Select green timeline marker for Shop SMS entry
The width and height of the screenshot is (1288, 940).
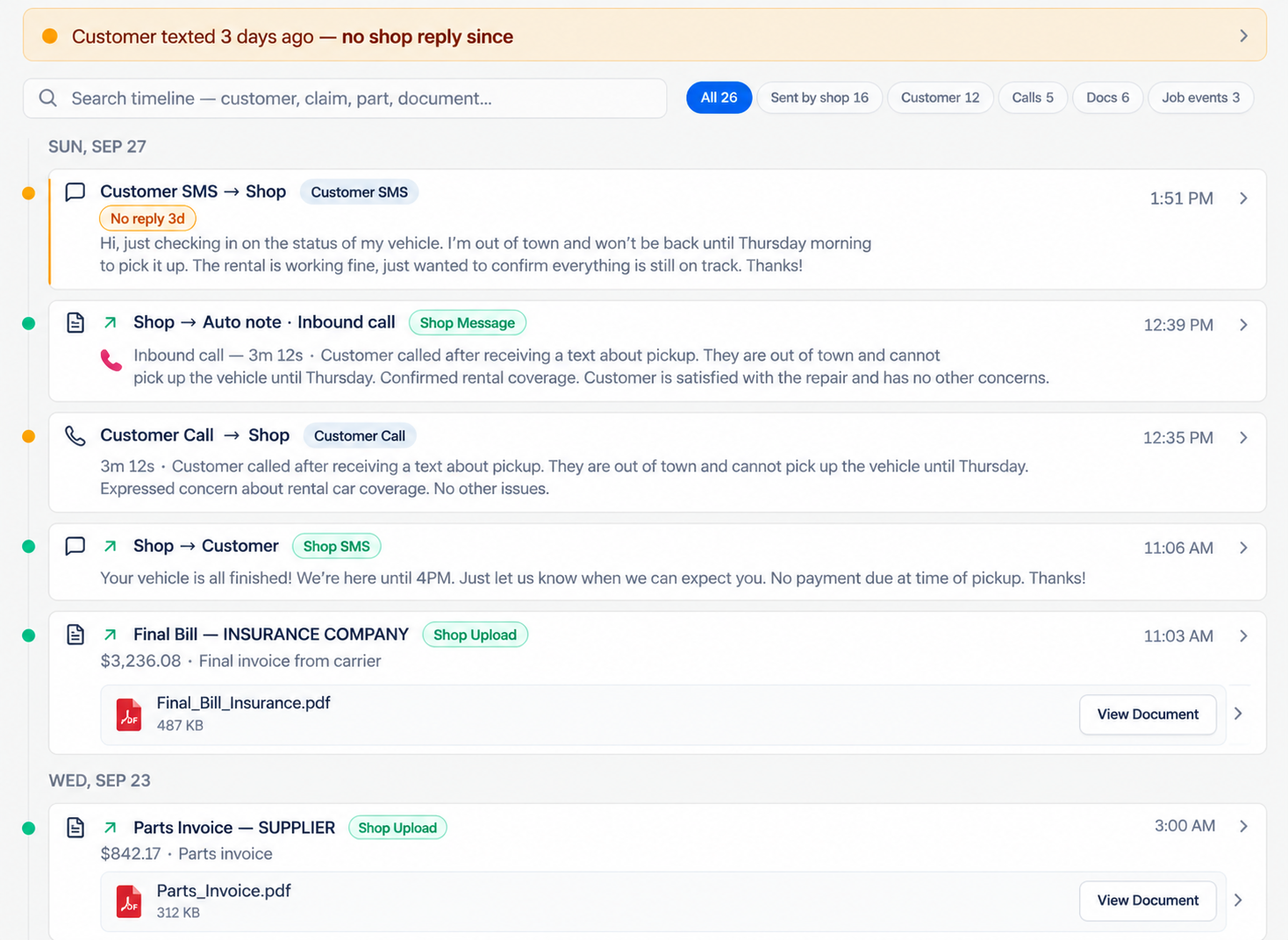tap(29, 547)
